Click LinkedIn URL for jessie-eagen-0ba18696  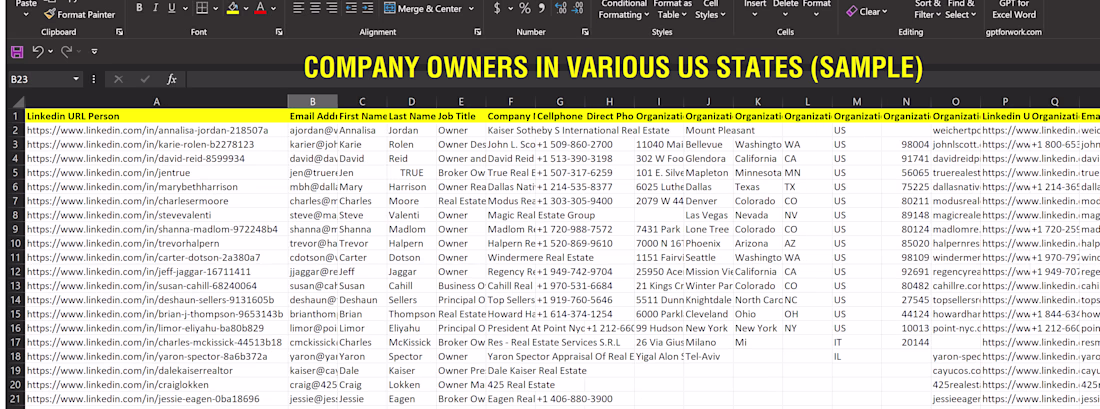pos(143,399)
